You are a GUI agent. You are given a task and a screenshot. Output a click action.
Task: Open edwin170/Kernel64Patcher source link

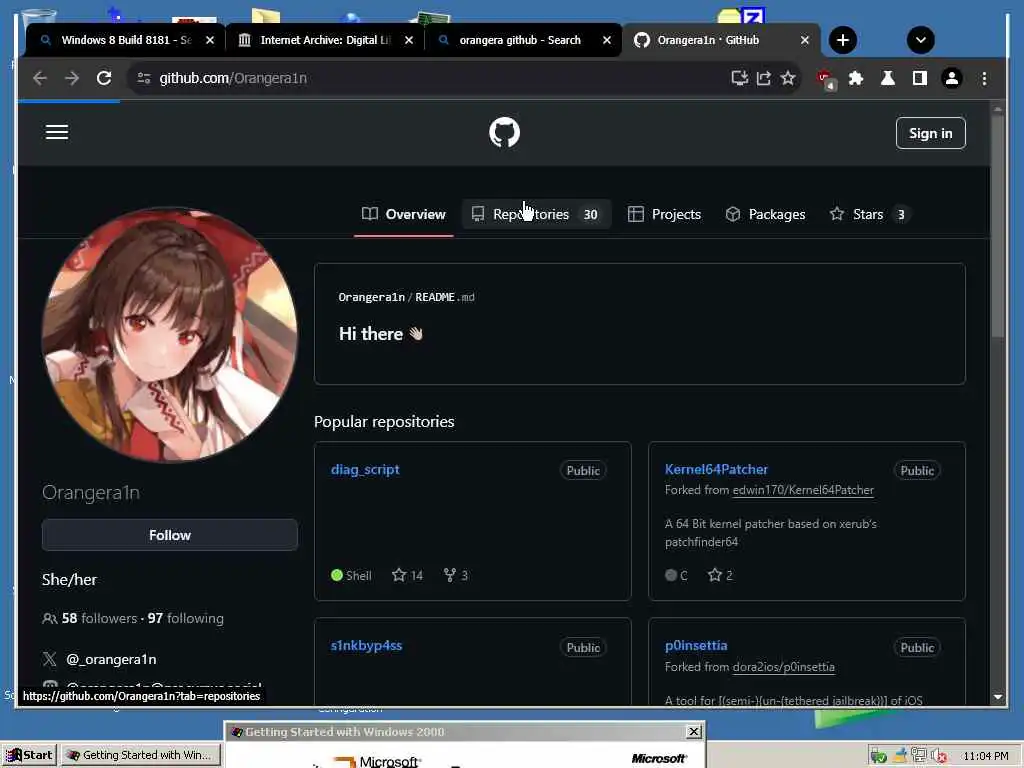[x=803, y=490]
